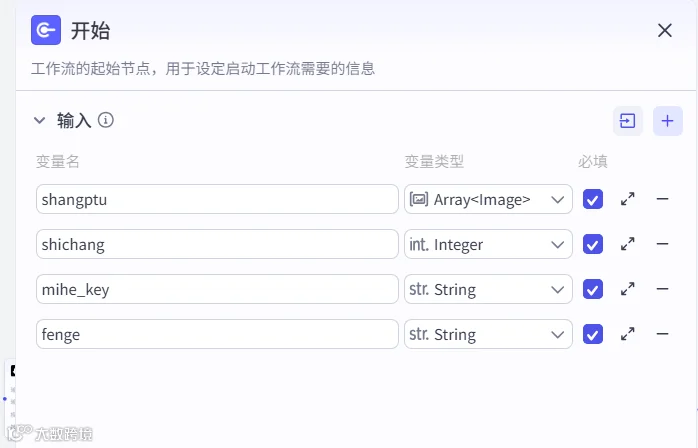Remove the fenge variable row
The image size is (698, 448).
click(x=662, y=334)
